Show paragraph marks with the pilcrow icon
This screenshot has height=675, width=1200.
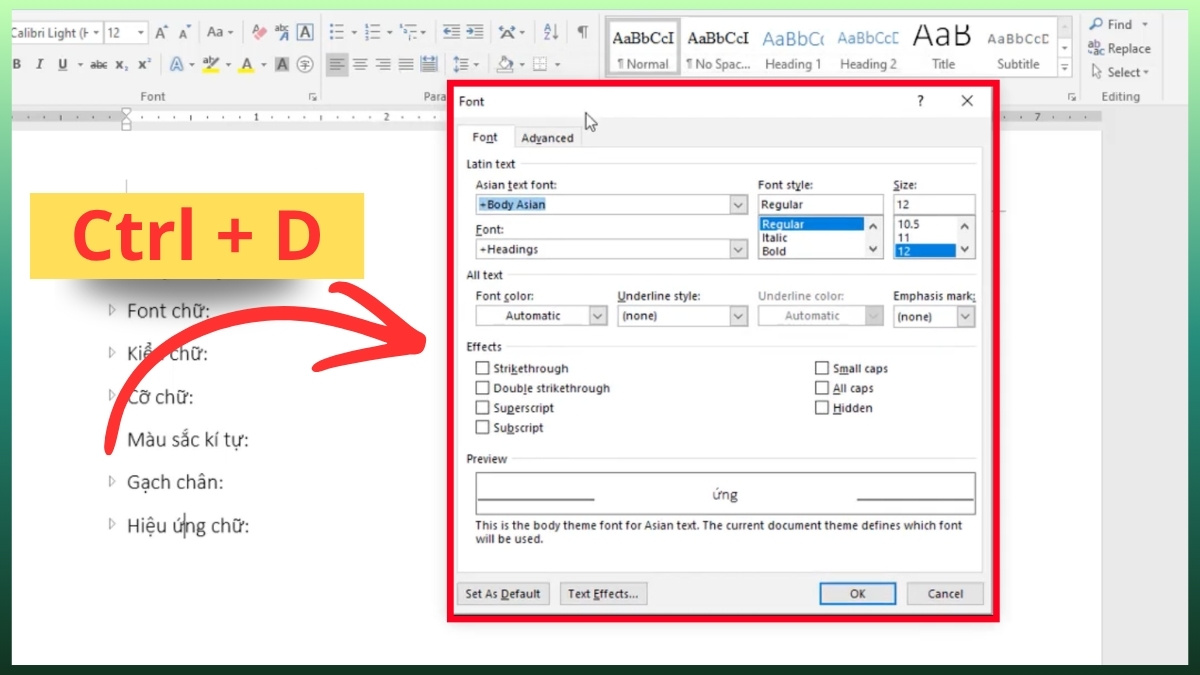pos(582,33)
